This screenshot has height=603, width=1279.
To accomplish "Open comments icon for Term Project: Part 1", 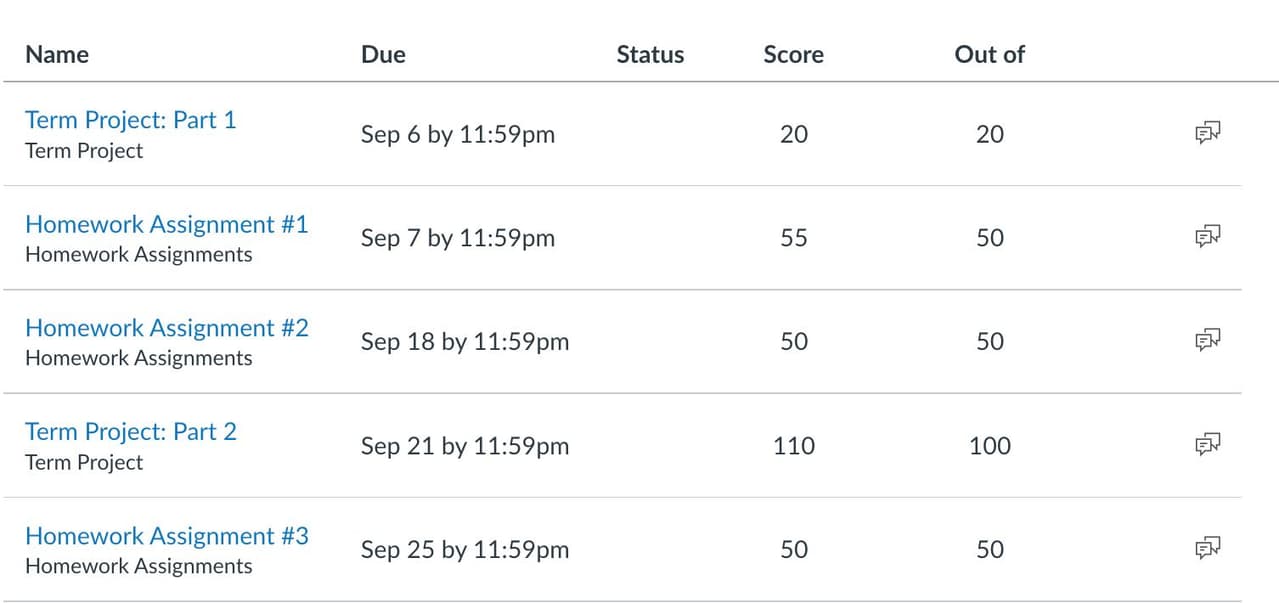I will click(1208, 133).
